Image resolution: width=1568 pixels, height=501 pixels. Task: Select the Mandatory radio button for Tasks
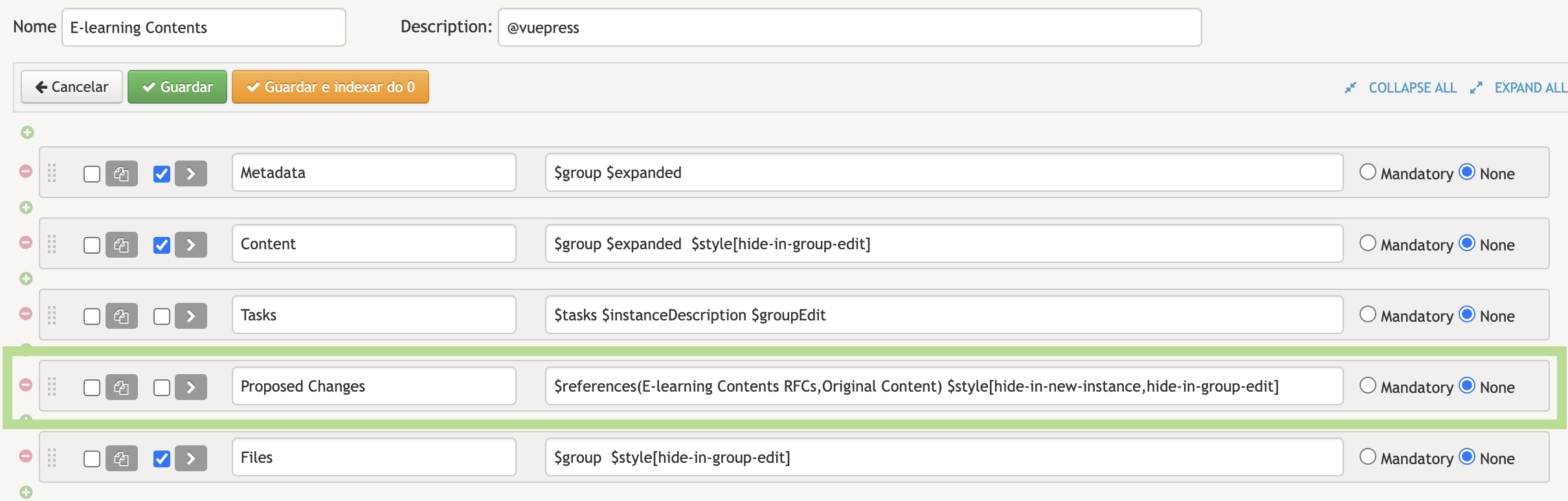[1368, 315]
